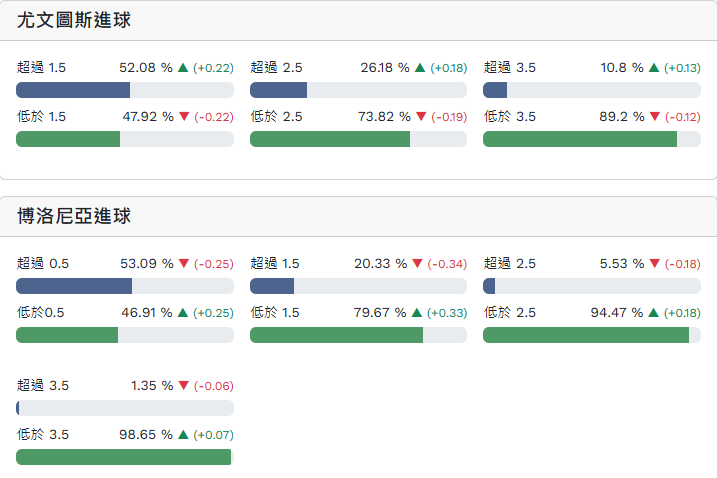Click the 94.47 % percentage value
Image resolution: width=717 pixels, height=478 pixels.
click(x=616, y=313)
